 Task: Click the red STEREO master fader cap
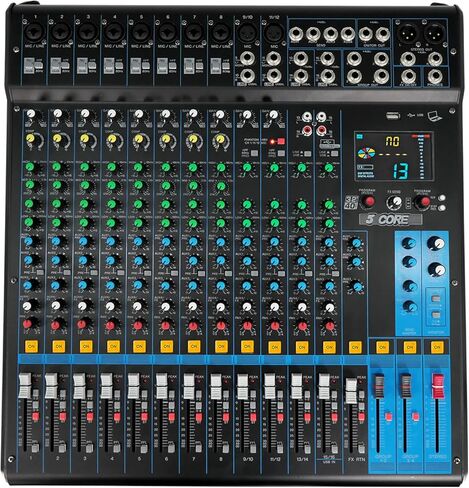(438, 386)
